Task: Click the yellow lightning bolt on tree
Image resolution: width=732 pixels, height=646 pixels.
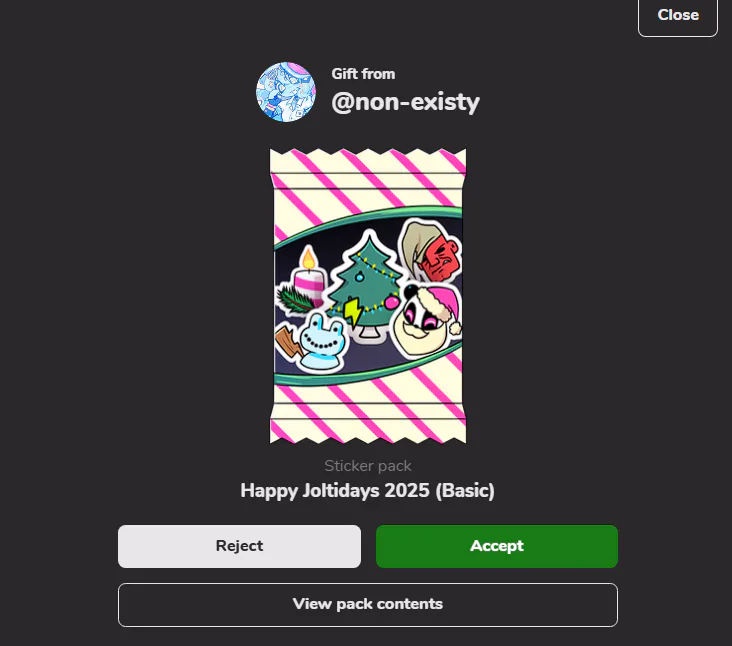Action: coord(353,312)
